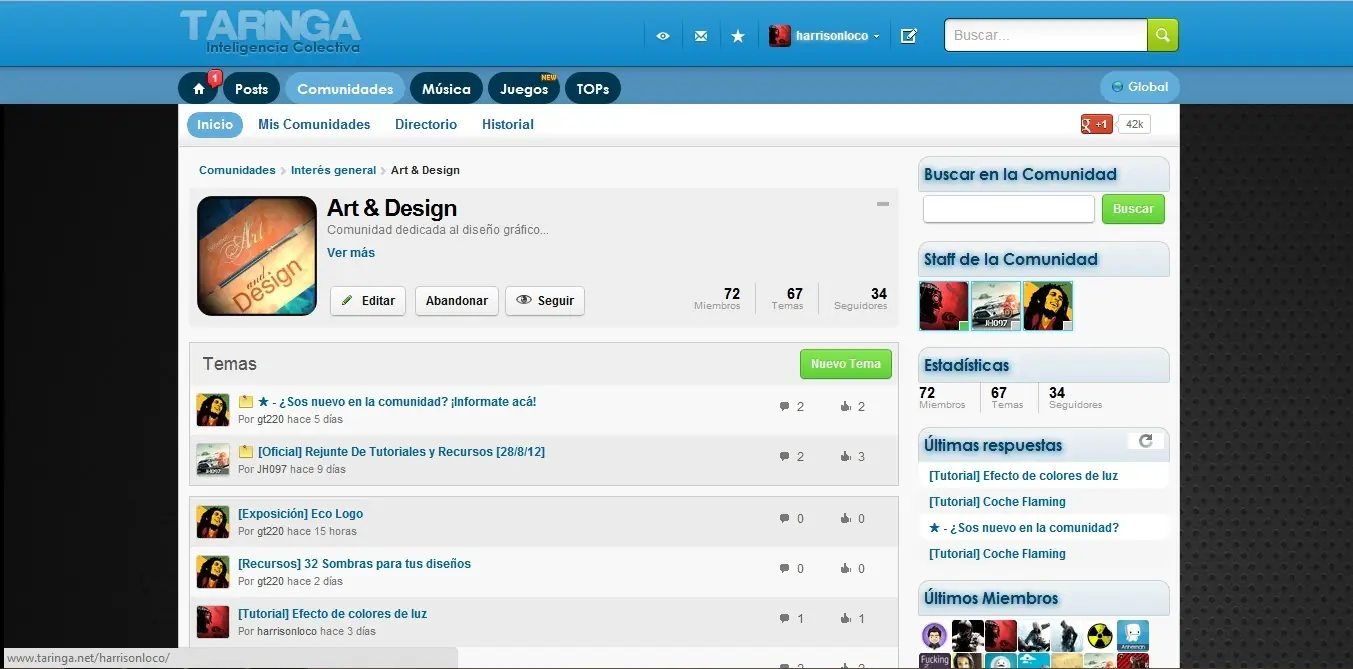Click the 42k share count bubble
This screenshot has width=1353, height=669.
(x=1134, y=124)
